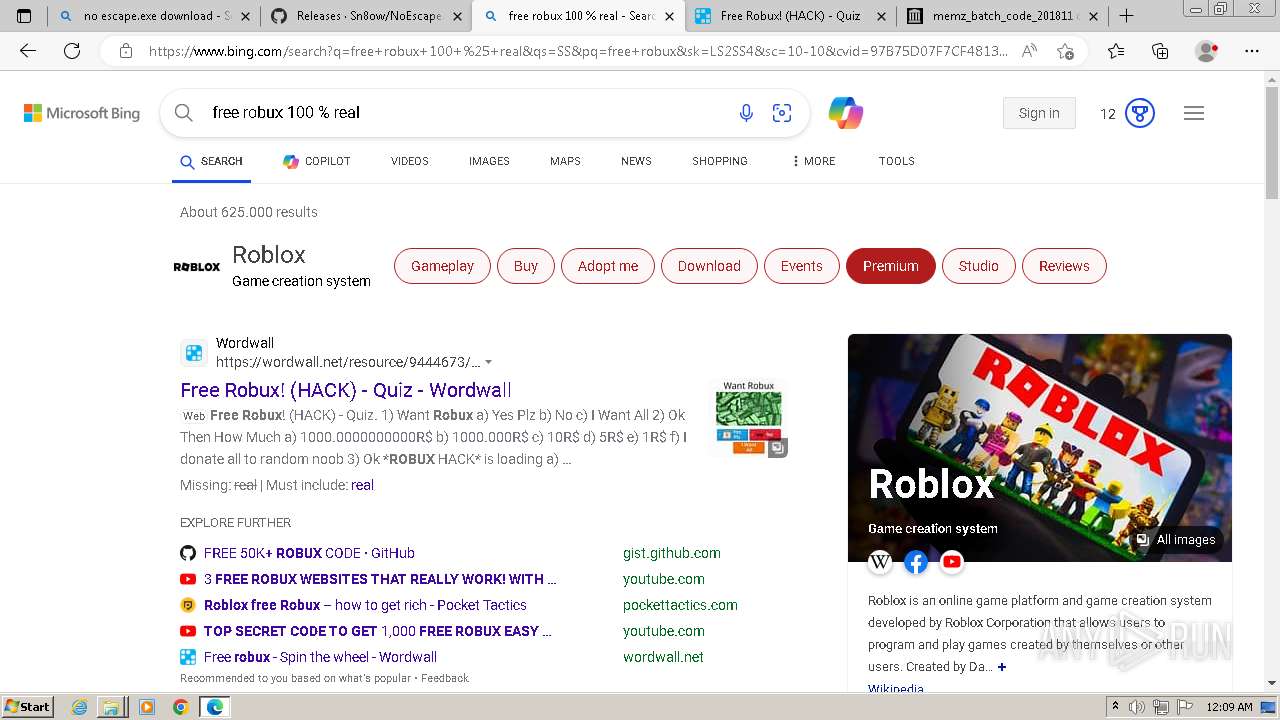Select the Reviews filter chip
This screenshot has width=1280, height=720.
click(x=1064, y=266)
